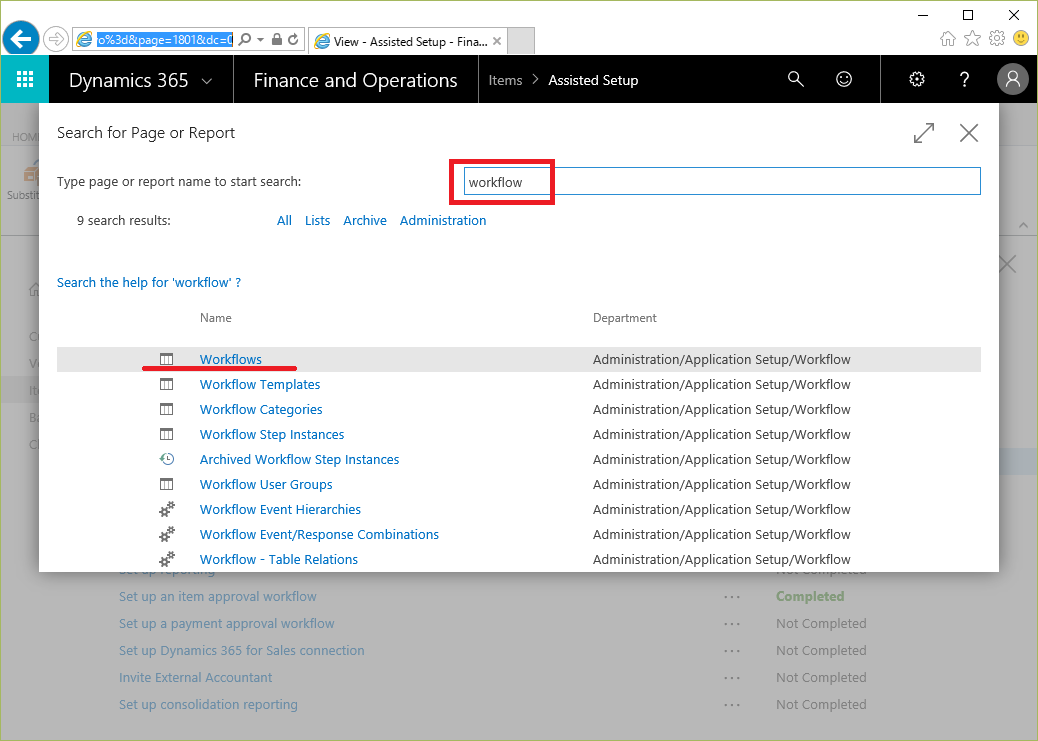This screenshot has width=1038, height=741.
Task: Open the app launcher waffle icon
Action: pos(24,80)
